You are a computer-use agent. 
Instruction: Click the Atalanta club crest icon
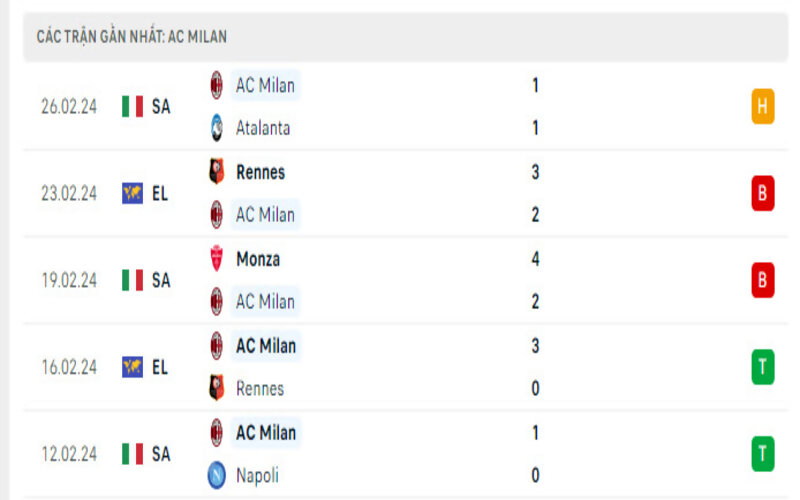click(x=216, y=128)
